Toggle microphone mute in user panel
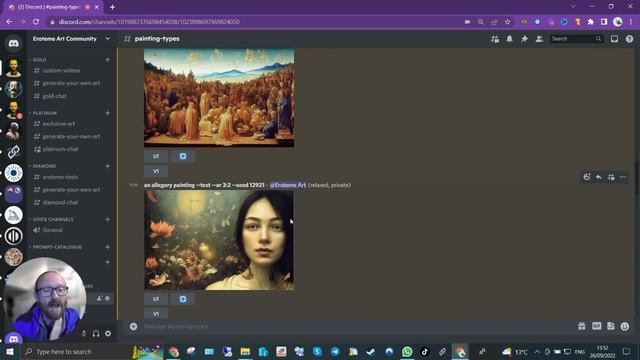The height and width of the screenshot is (360, 640). (x=83, y=333)
